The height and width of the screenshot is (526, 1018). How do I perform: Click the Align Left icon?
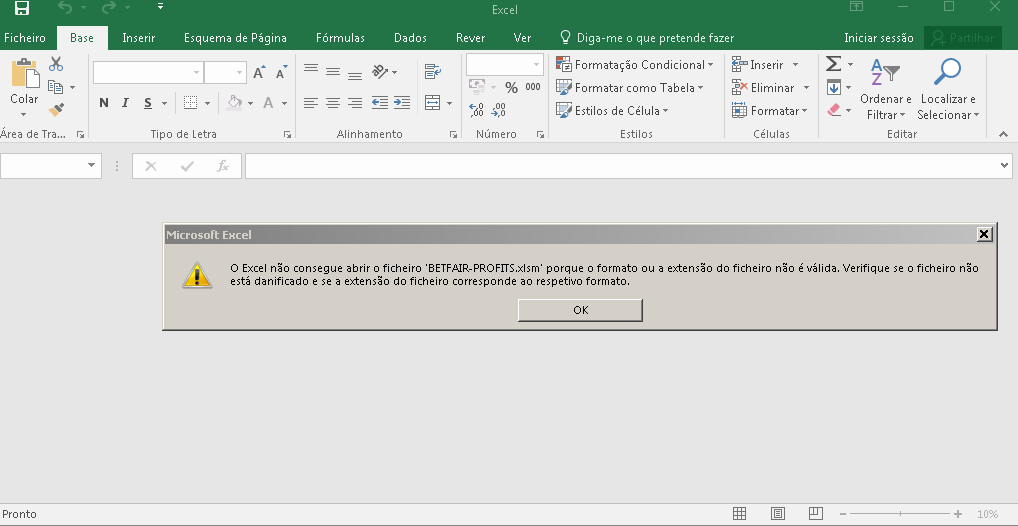click(311, 103)
